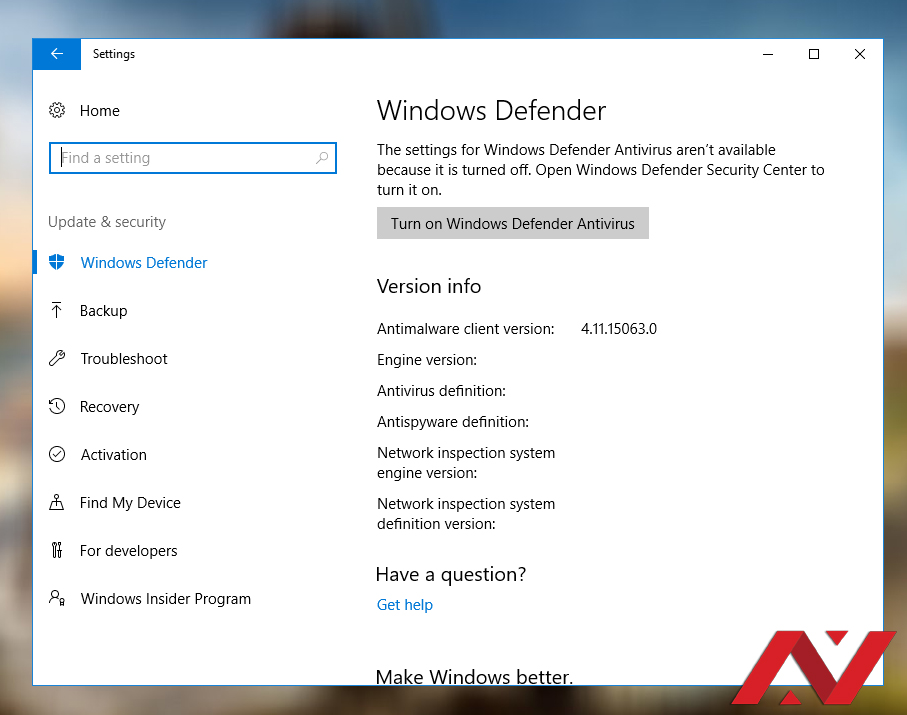
Task: Click the Windows Defender page title
Action: 491,110
